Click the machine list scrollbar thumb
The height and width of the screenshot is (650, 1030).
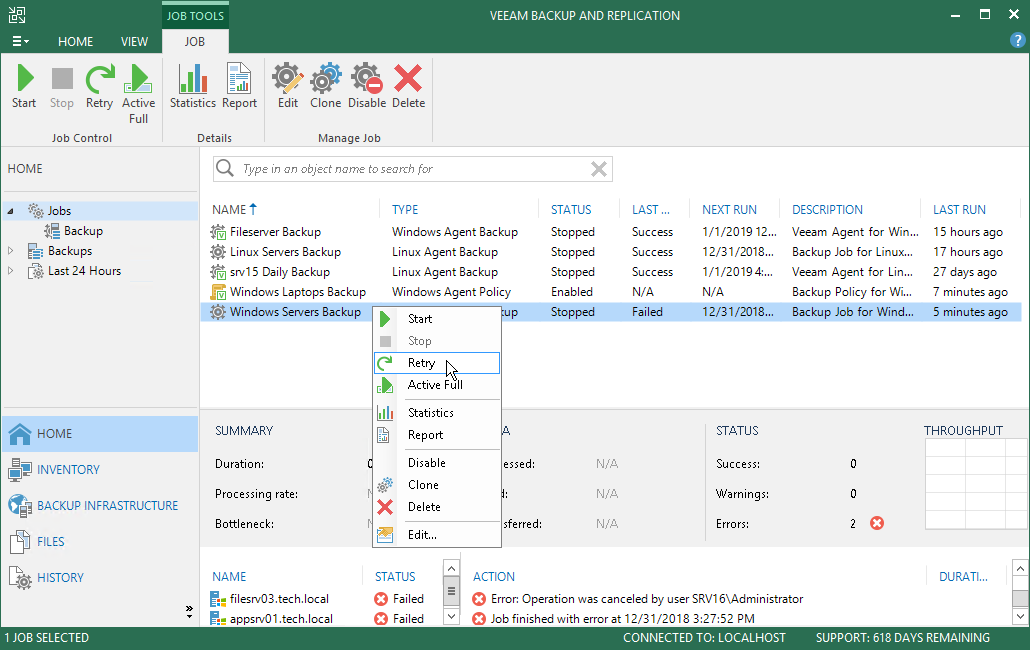[451, 590]
